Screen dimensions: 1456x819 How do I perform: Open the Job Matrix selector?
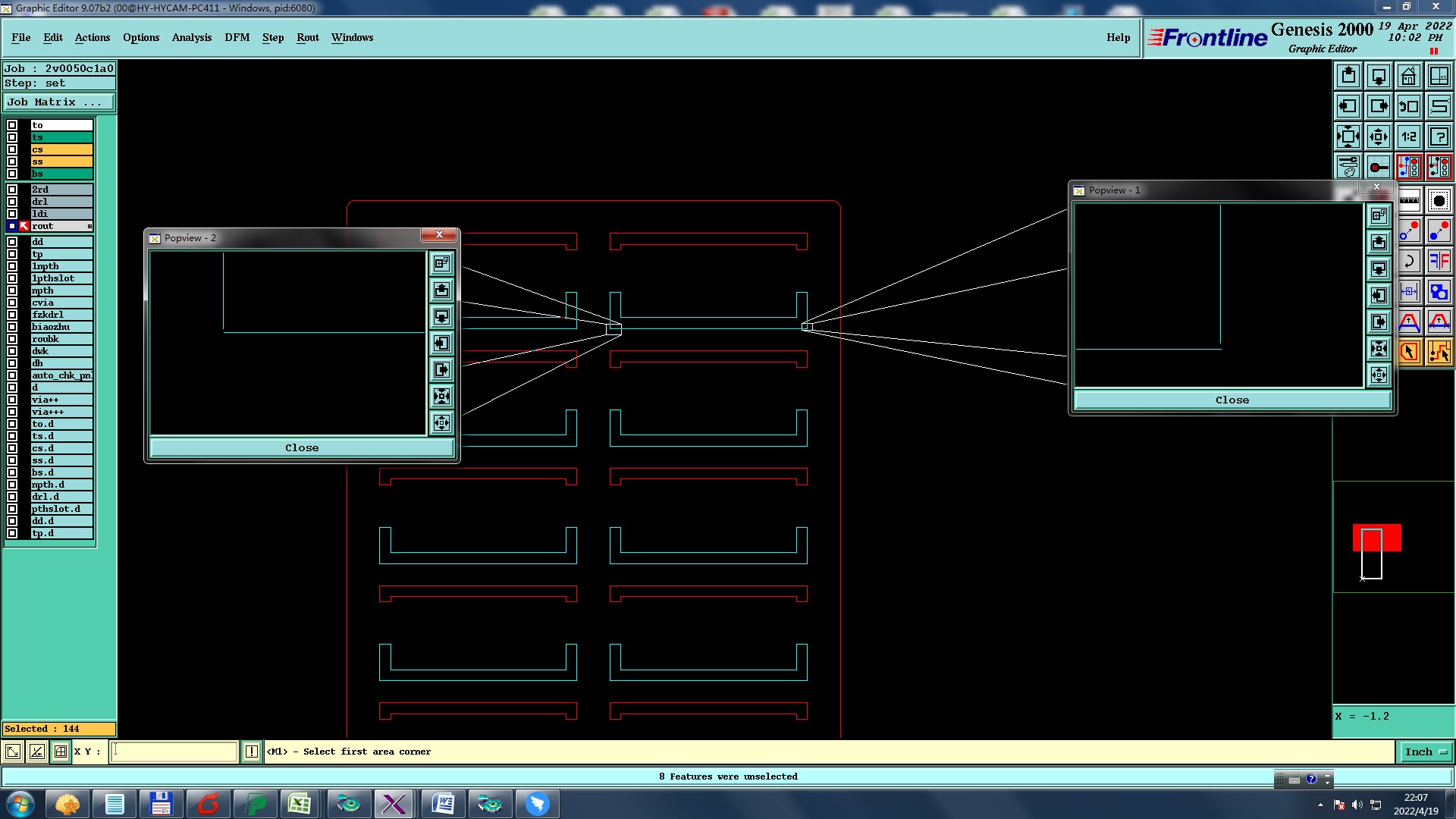[59, 102]
